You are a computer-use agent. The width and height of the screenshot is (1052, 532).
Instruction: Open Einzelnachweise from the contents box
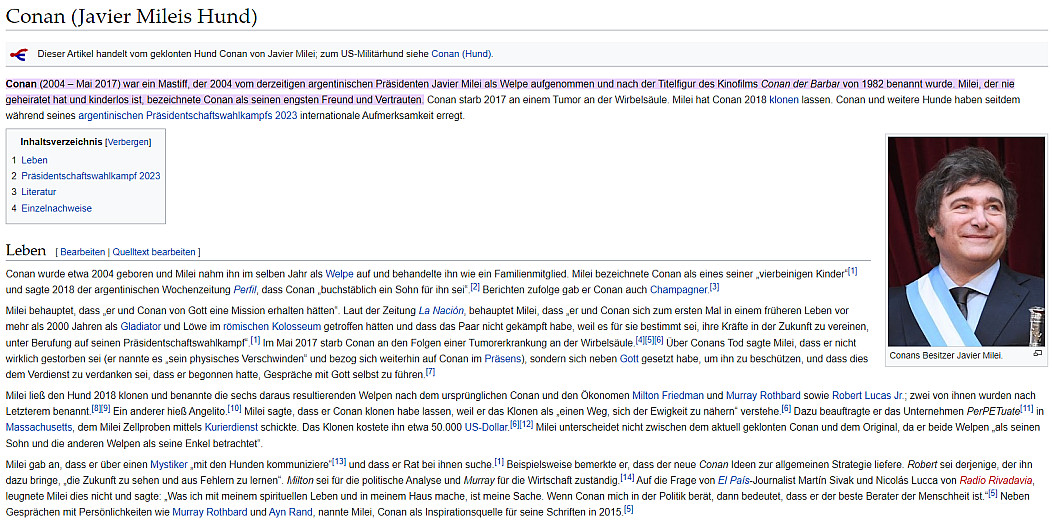(56, 208)
